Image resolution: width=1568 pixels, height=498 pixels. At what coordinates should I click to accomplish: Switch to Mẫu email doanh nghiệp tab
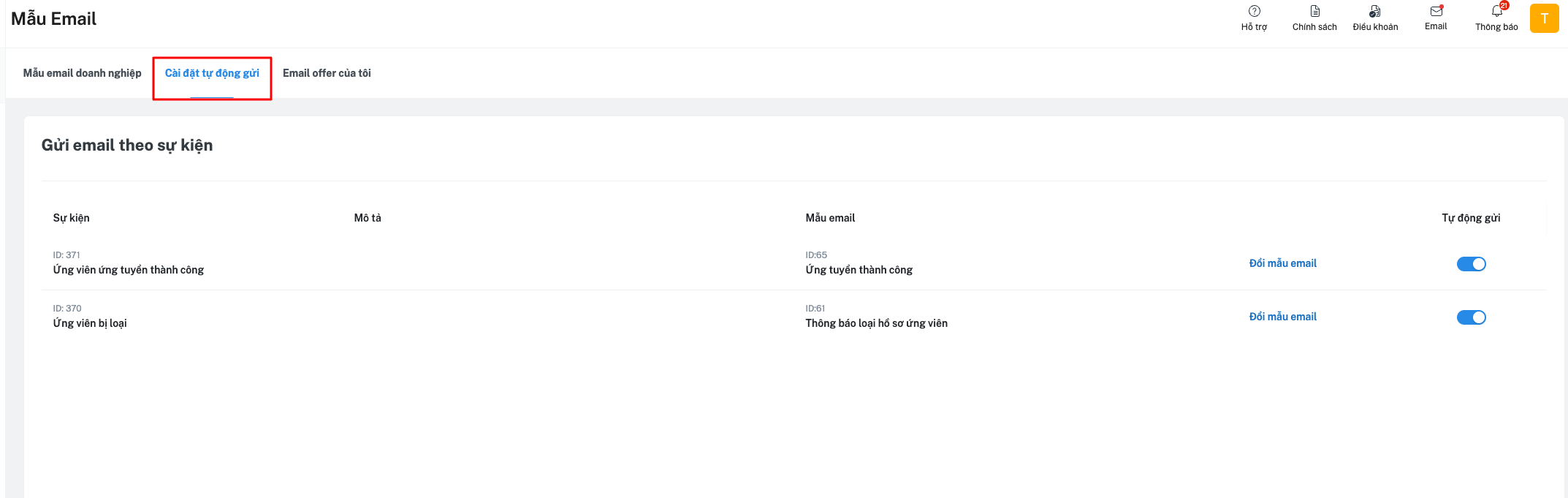pyautogui.click(x=83, y=73)
